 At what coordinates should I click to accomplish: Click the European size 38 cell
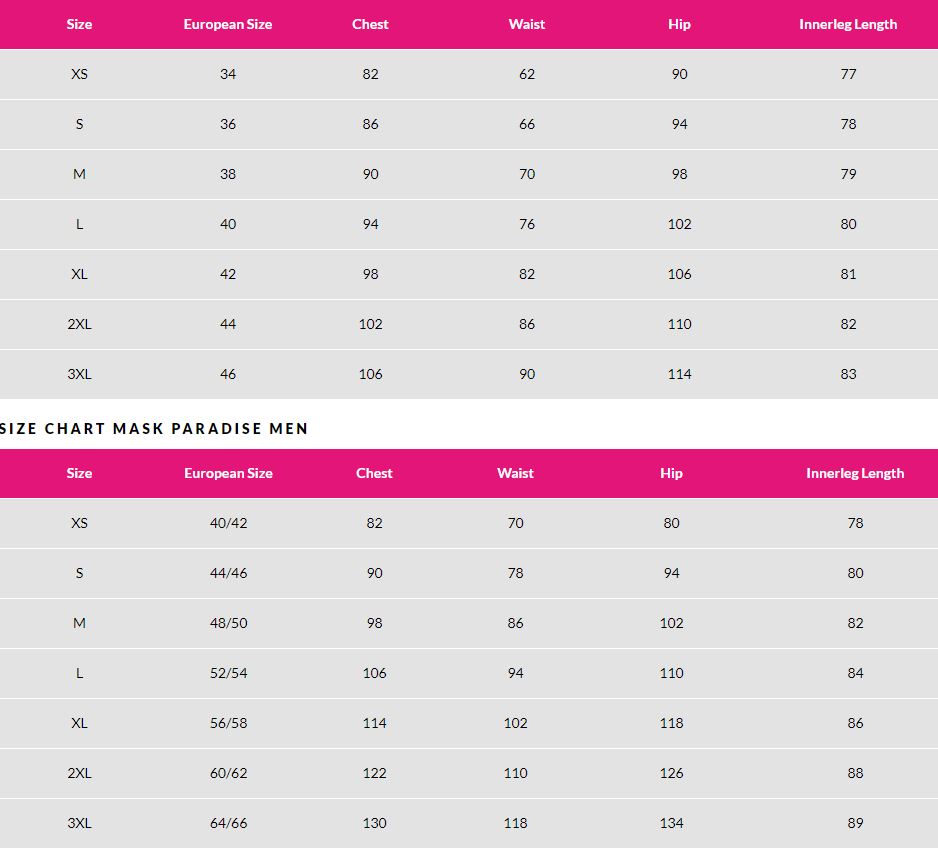[x=228, y=174]
